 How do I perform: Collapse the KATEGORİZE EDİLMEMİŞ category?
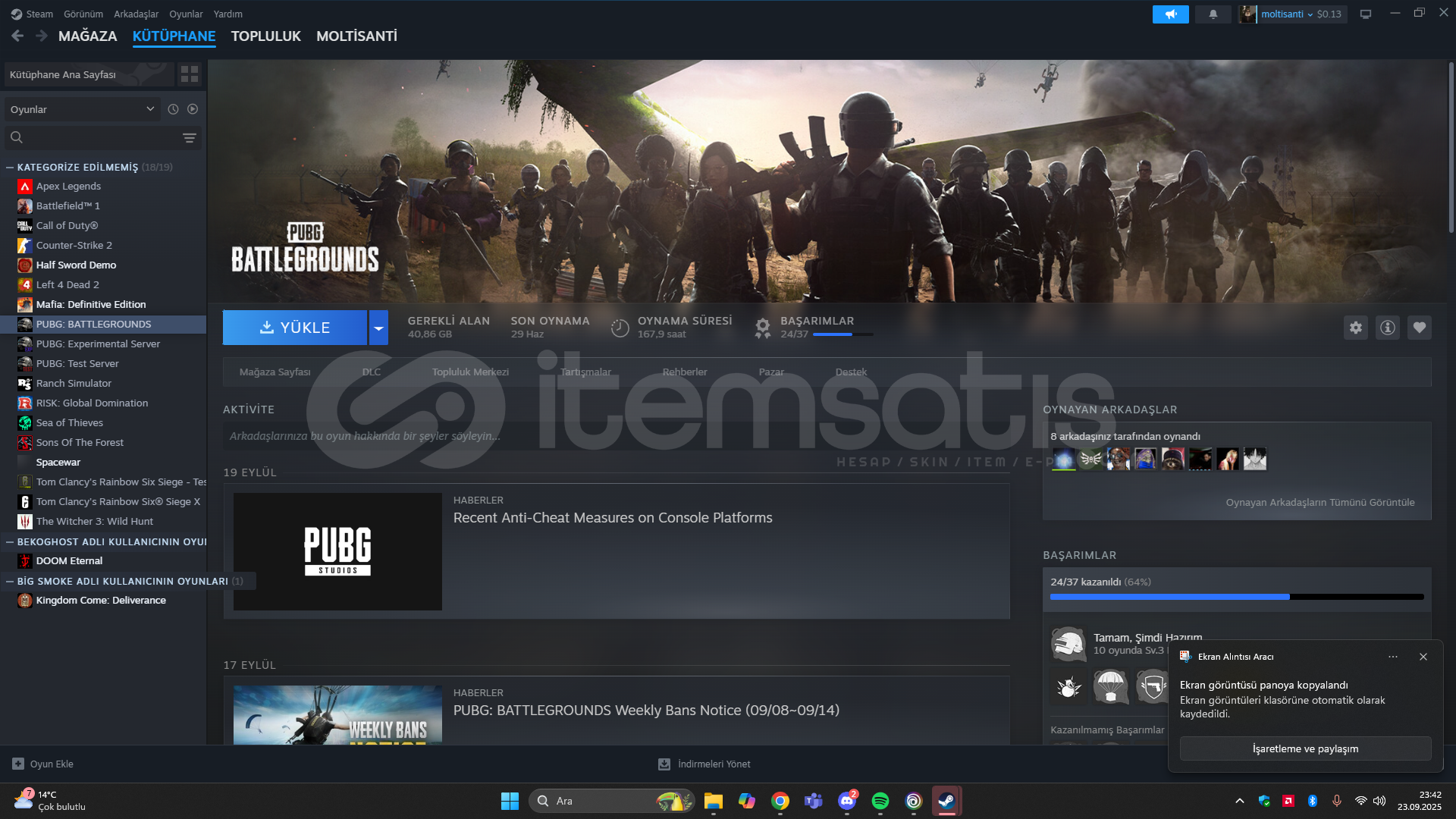coord(10,167)
